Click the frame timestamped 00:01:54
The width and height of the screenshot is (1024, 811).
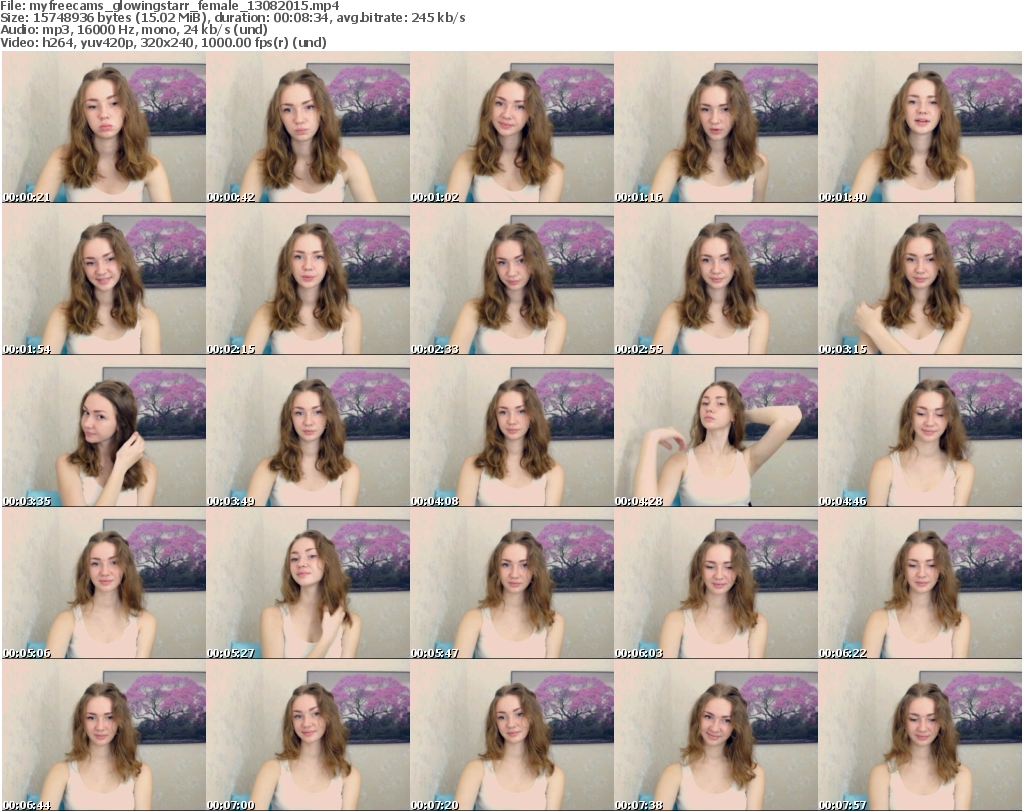104,279
